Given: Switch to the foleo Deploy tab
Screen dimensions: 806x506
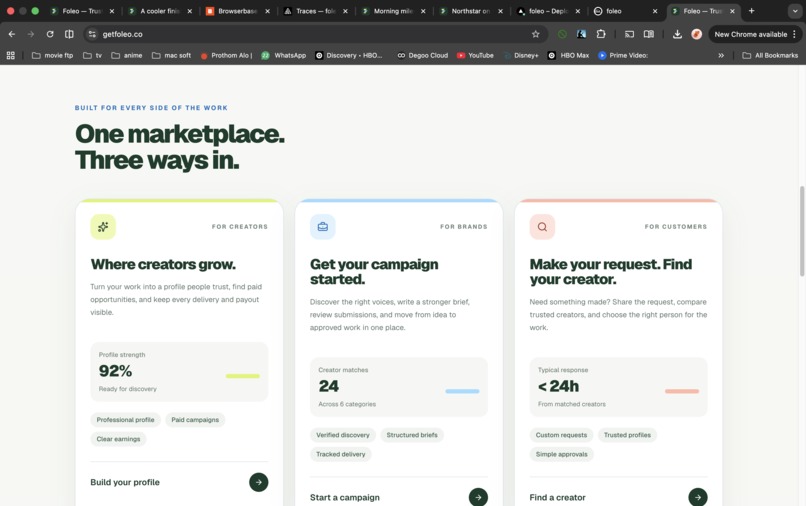Looking at the screenshot, I should (x=548, y=11).
